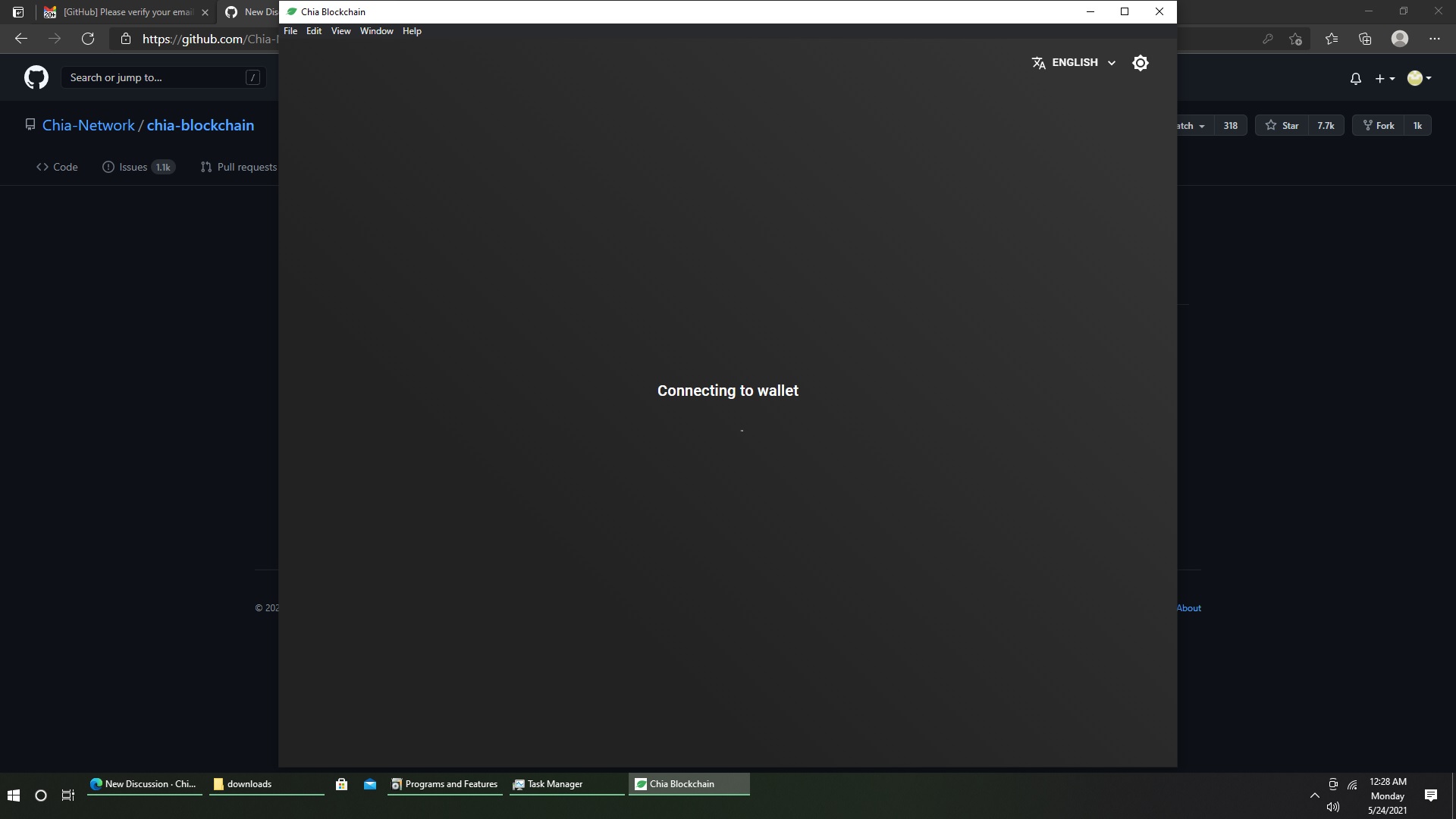Image resolution: width=1456 pixels, height=819 pixels.
Task: Show hidden system tray icons
Action: 1314,795
